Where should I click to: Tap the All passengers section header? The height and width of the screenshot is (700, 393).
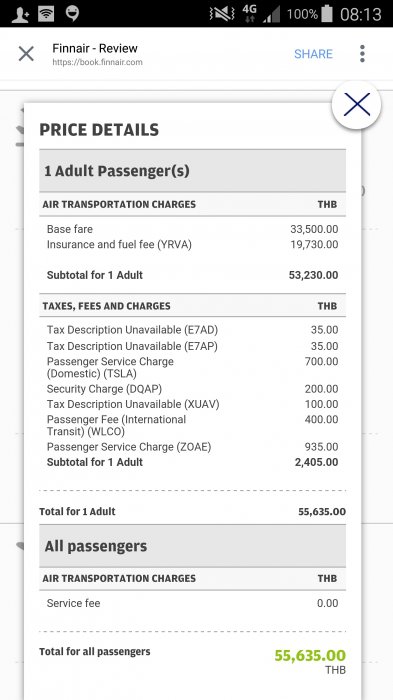tap(192, 546)
